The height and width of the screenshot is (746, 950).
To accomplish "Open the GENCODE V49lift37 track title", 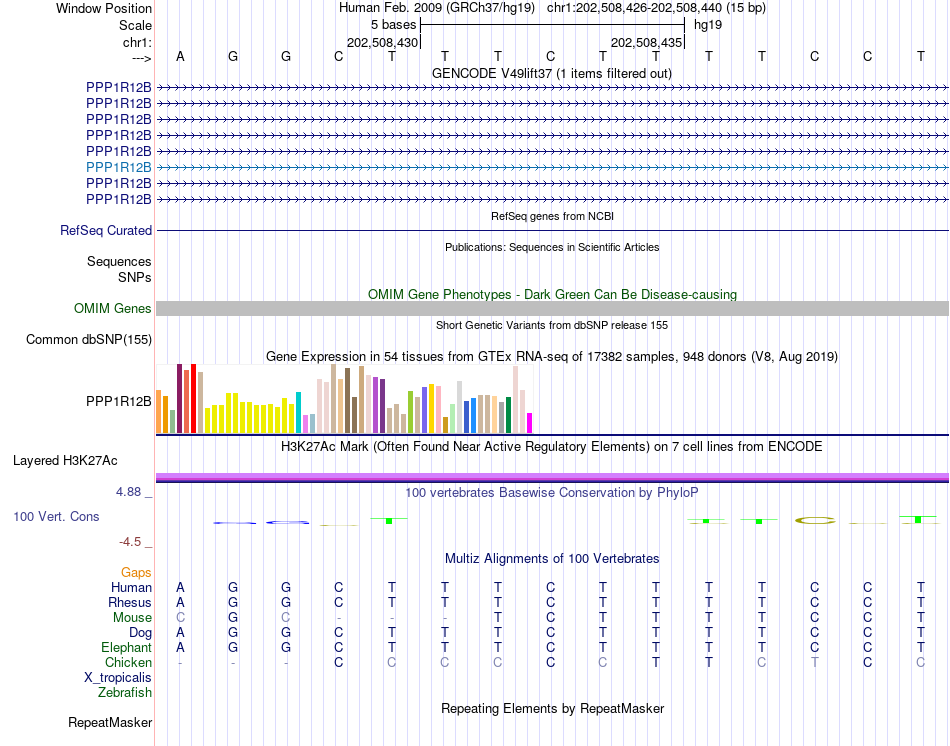I will (x=552, y=73).
